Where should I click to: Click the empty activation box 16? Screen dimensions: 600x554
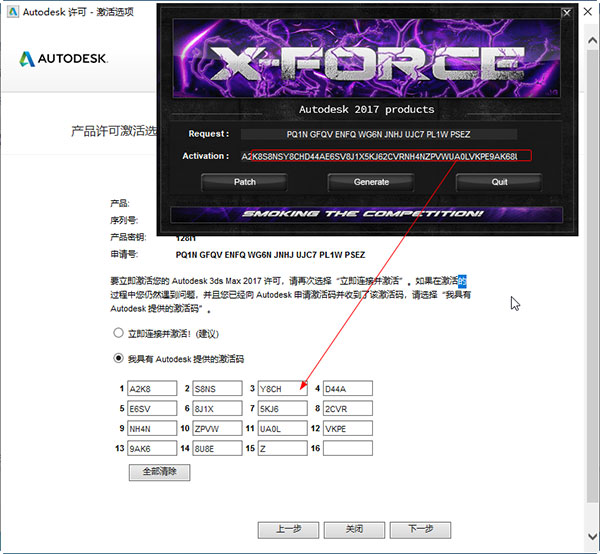348,448
